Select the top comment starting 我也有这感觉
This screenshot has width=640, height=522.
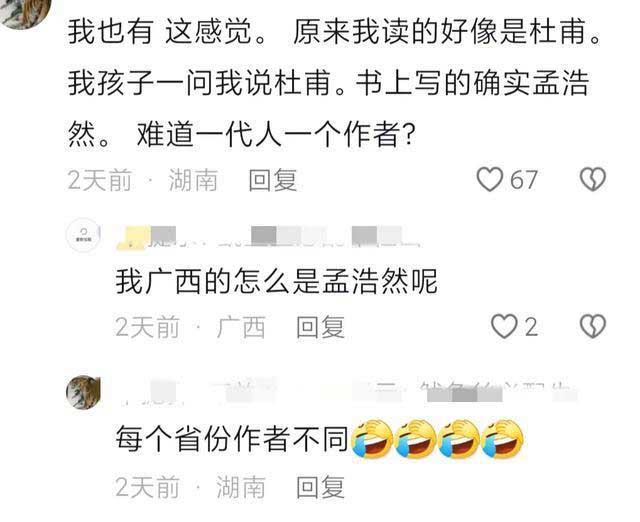pyautogui.click(x=334, y=83)
